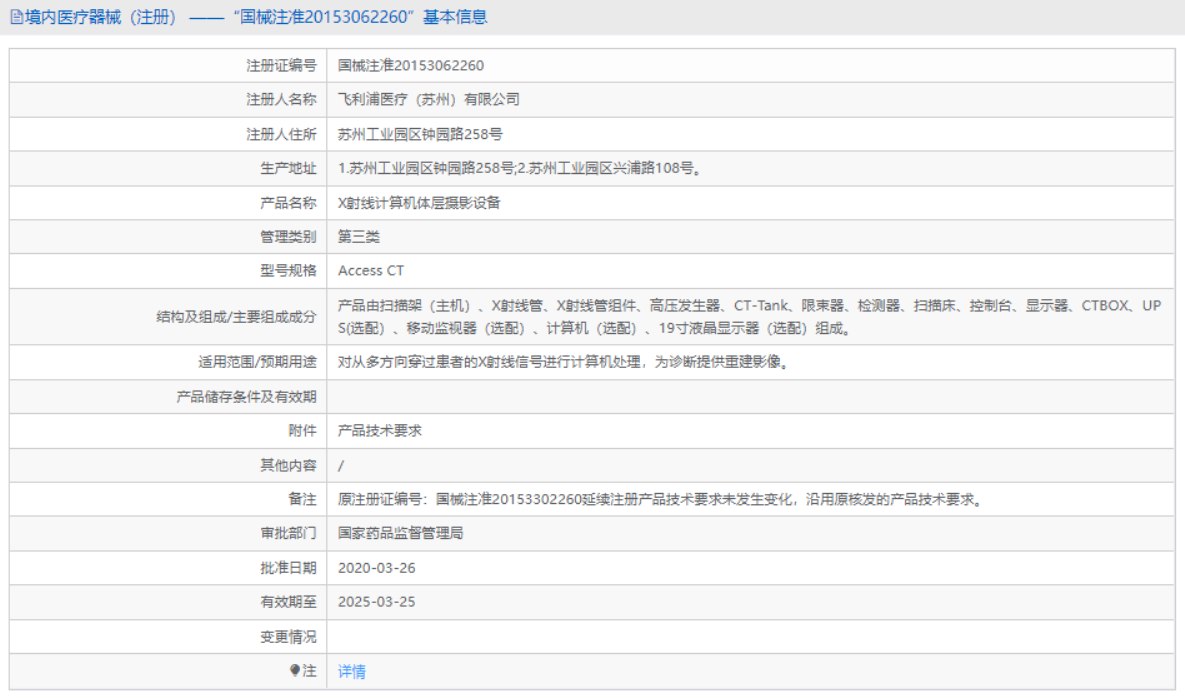
Task: Click the 注册人名称 row label
Action: click(x=281, y=100)
